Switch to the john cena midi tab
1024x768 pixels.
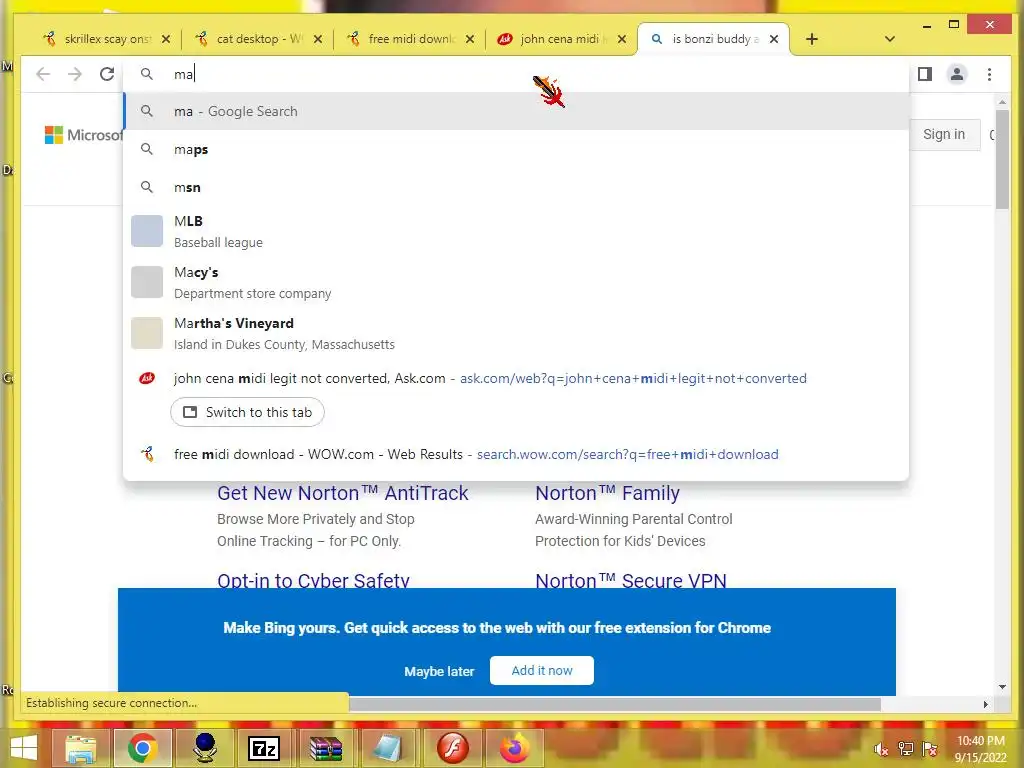pos(562,39)
